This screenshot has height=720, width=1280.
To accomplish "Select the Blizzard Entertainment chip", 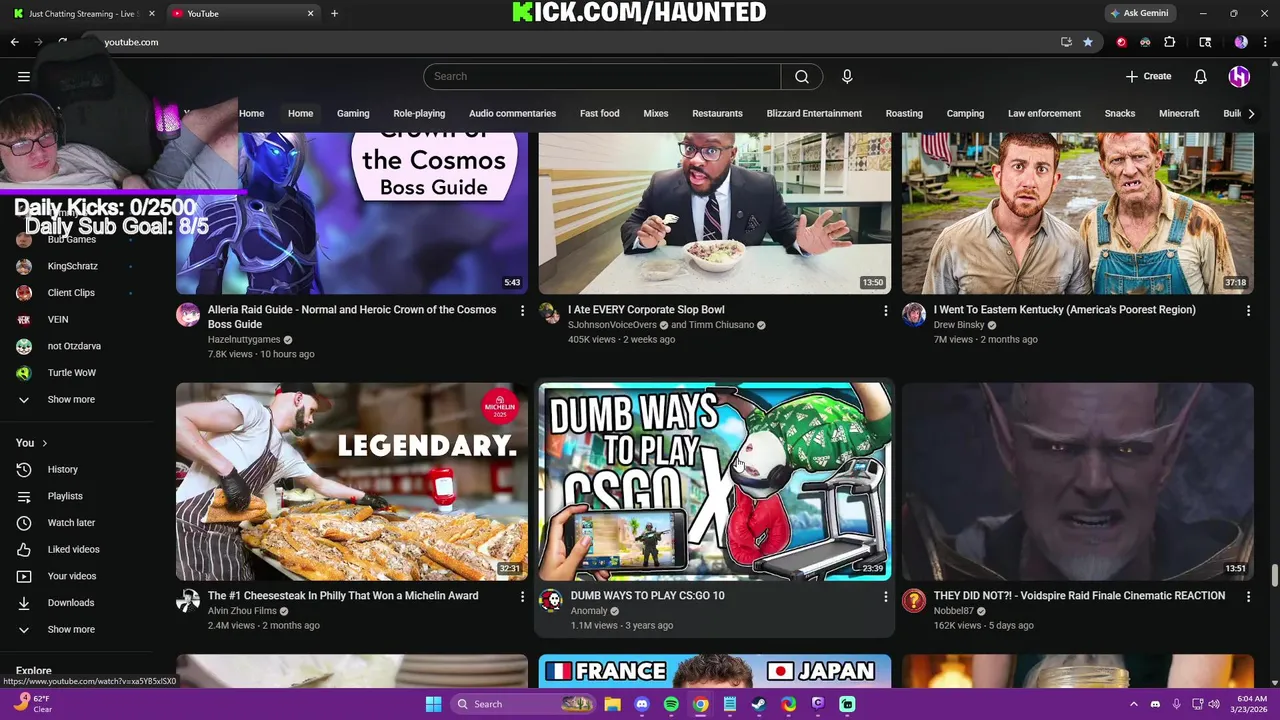I will [x=814, y=113].
